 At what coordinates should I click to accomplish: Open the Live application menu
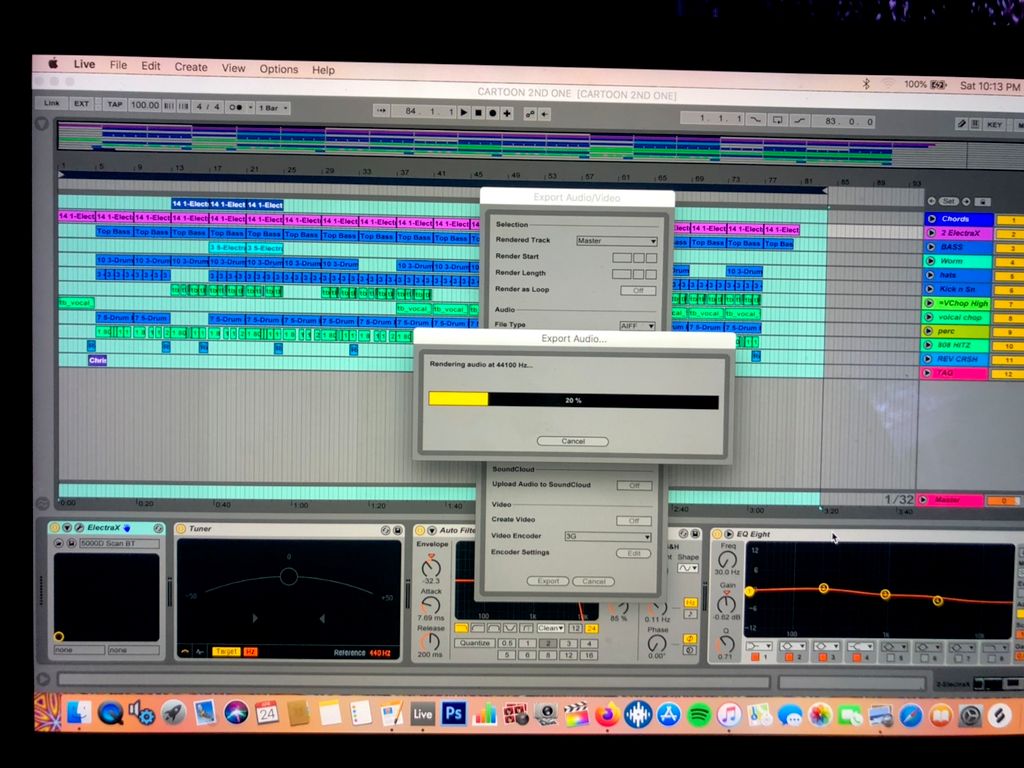pyautogui.click(x=84, y=64)
